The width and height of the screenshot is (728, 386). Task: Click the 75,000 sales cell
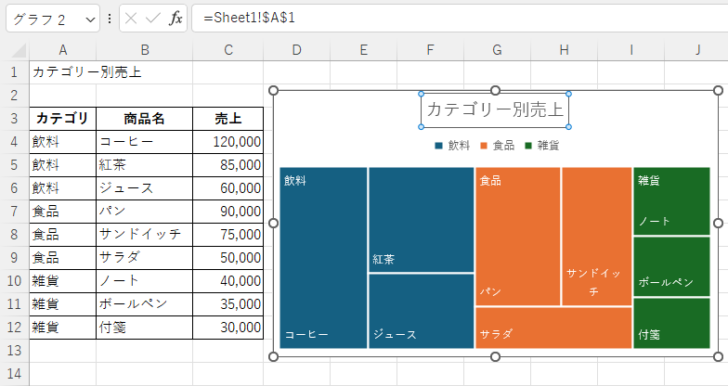click(x=228, y=235)
